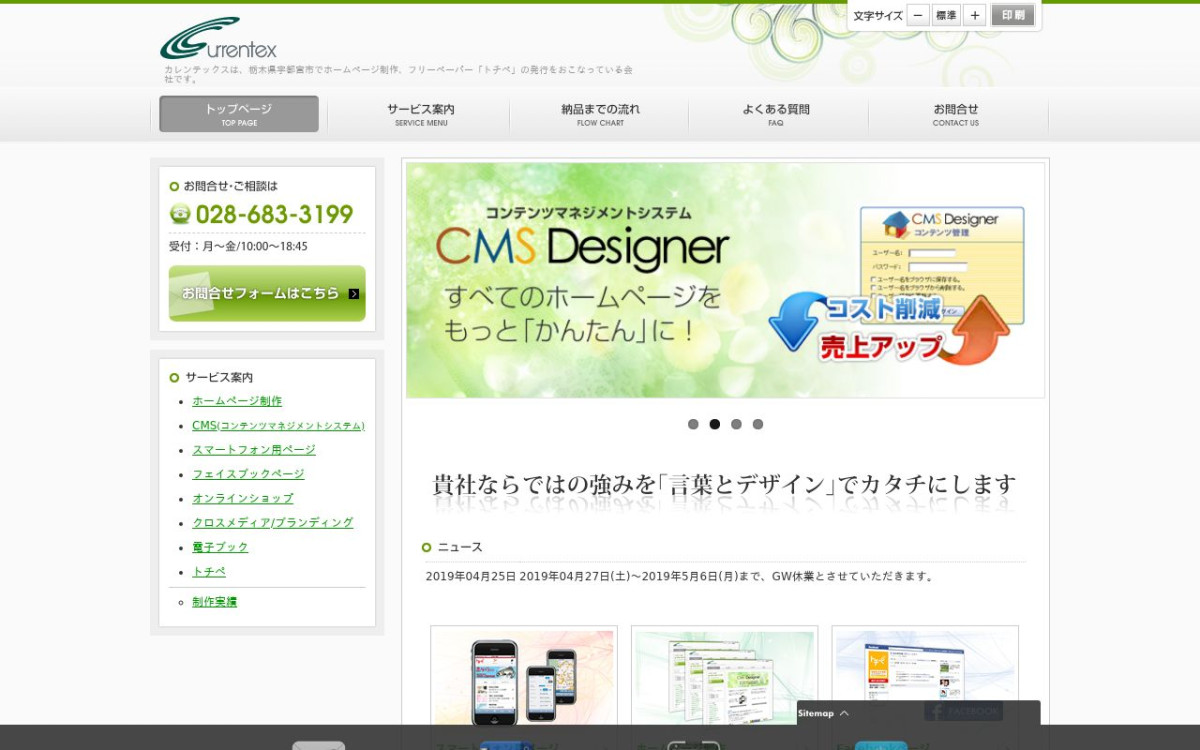The image size is (1200, 750).
Task: Select the first carousel dot
Action: click(693, 424)
